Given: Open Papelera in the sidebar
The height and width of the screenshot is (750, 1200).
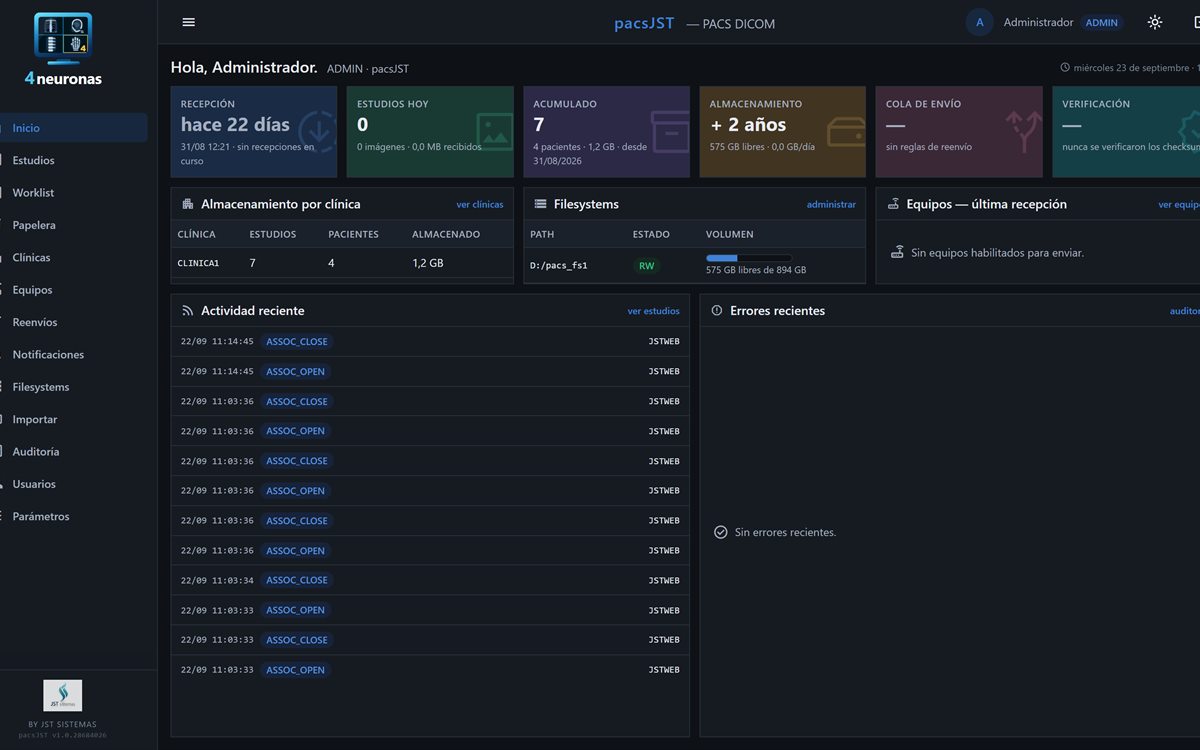Looking at the screenshot, I should (74, 225).
